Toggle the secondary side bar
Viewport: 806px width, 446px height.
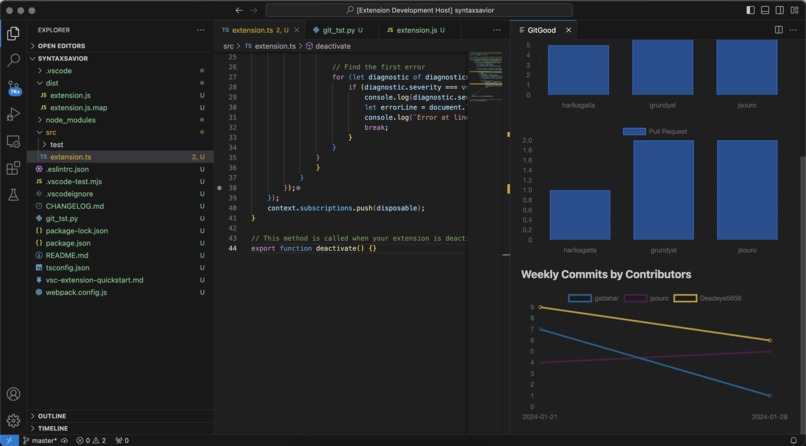click(780, 10)
